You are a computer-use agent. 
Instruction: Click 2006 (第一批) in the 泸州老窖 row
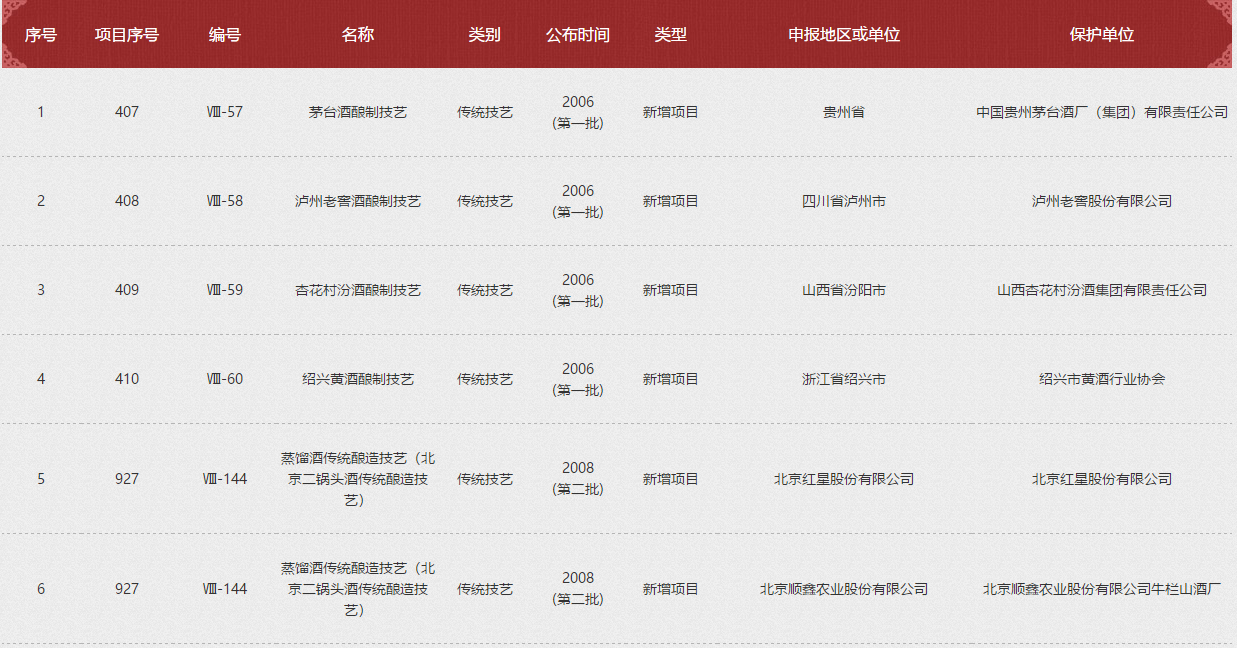578,201
